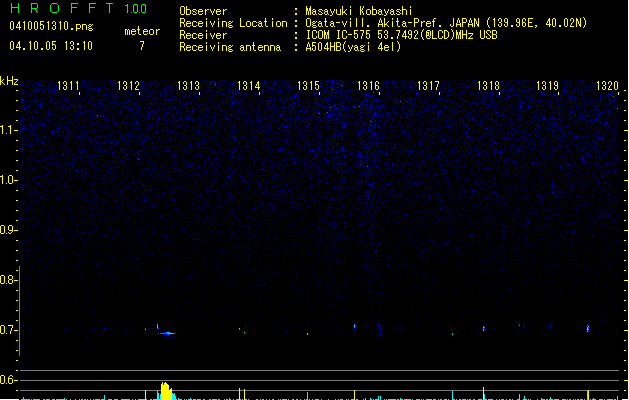Viewport: 629px width, 400px height.
Task: Click the bright magenta meteor echo in spectrogram
Action: (x=167, y=333)
